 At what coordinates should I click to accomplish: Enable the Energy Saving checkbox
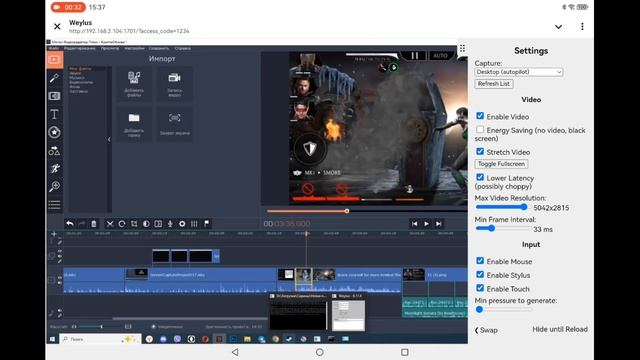point(480,129)
